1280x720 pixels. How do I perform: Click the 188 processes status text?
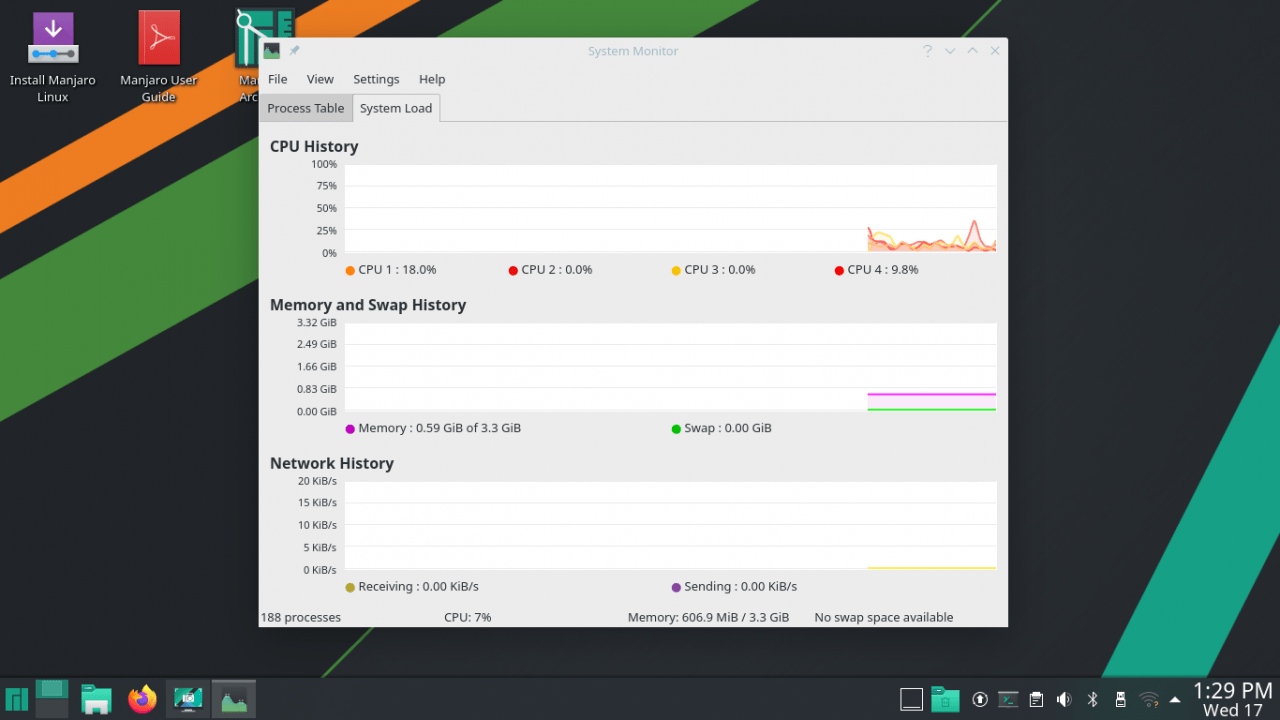(300, 617)
